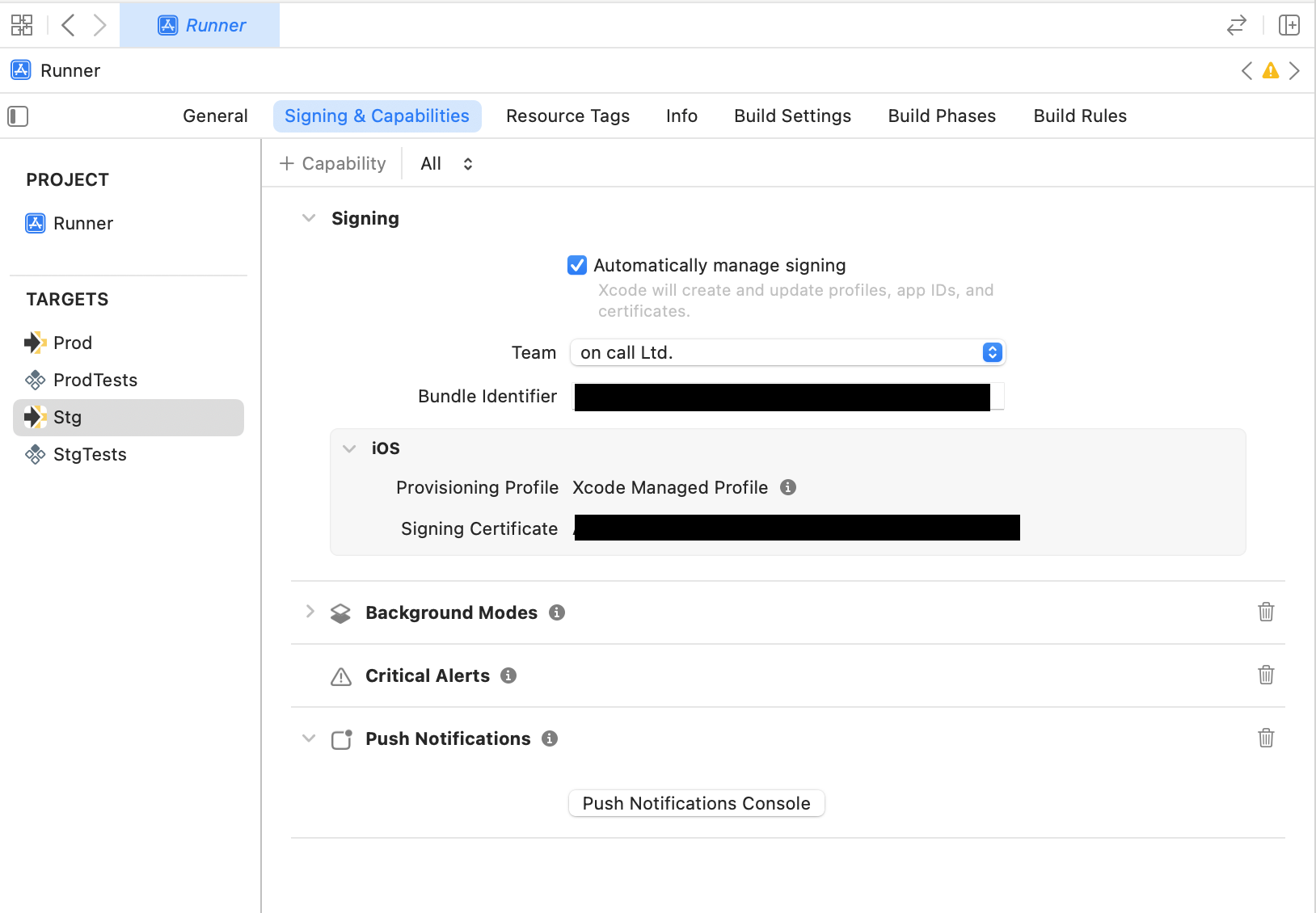Show info for Xcode Managed Profile
This screenshot has width=1316, height=913.
click(788, 487)
